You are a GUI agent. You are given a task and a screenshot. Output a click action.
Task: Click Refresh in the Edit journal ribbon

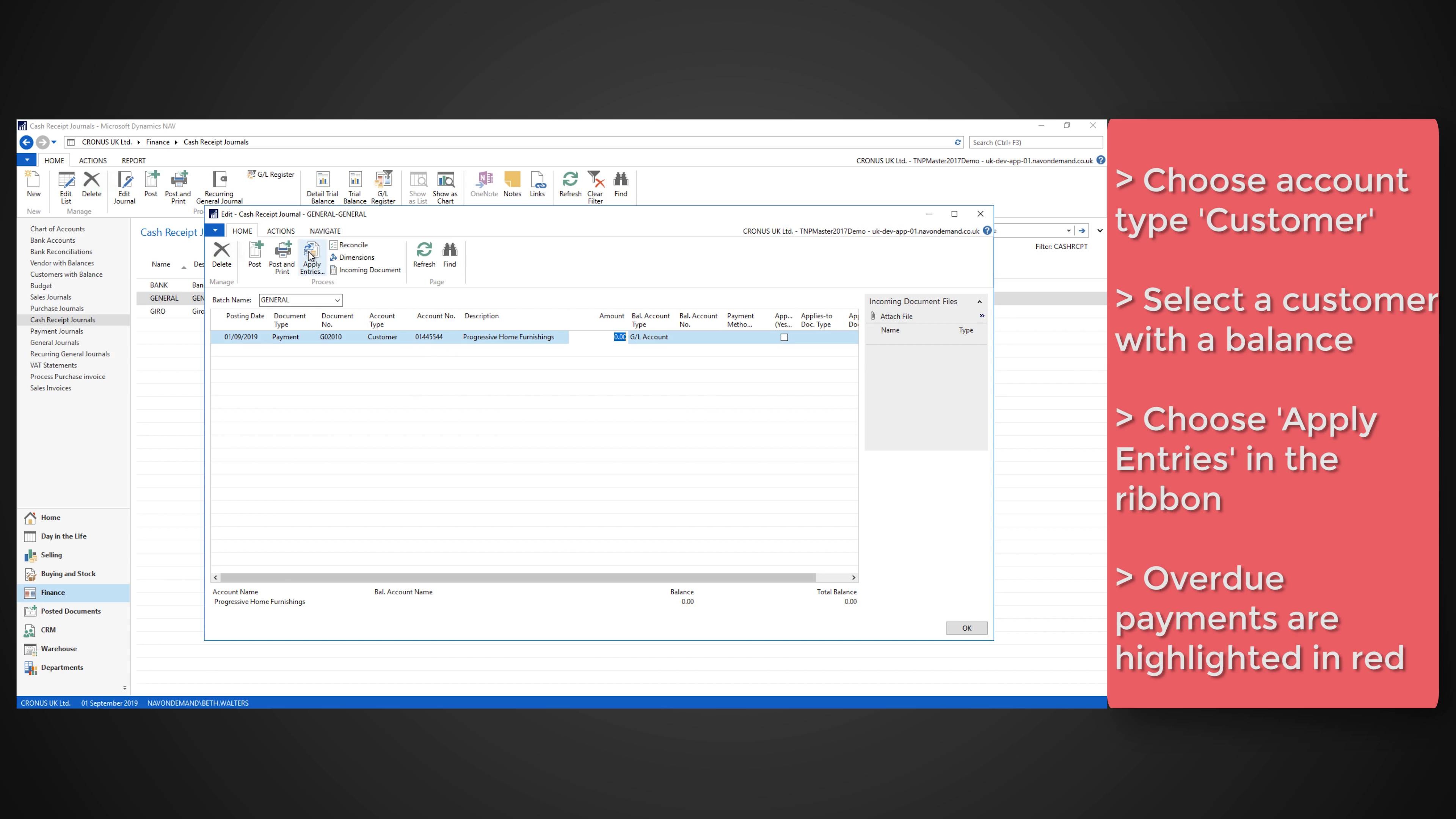425,254
